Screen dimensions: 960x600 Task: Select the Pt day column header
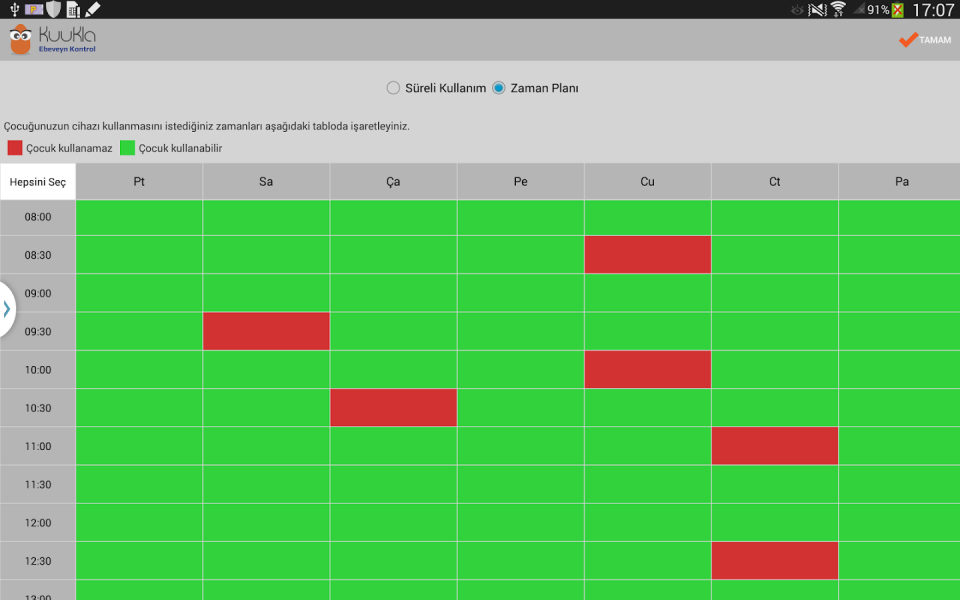click(x=139, y=182)
